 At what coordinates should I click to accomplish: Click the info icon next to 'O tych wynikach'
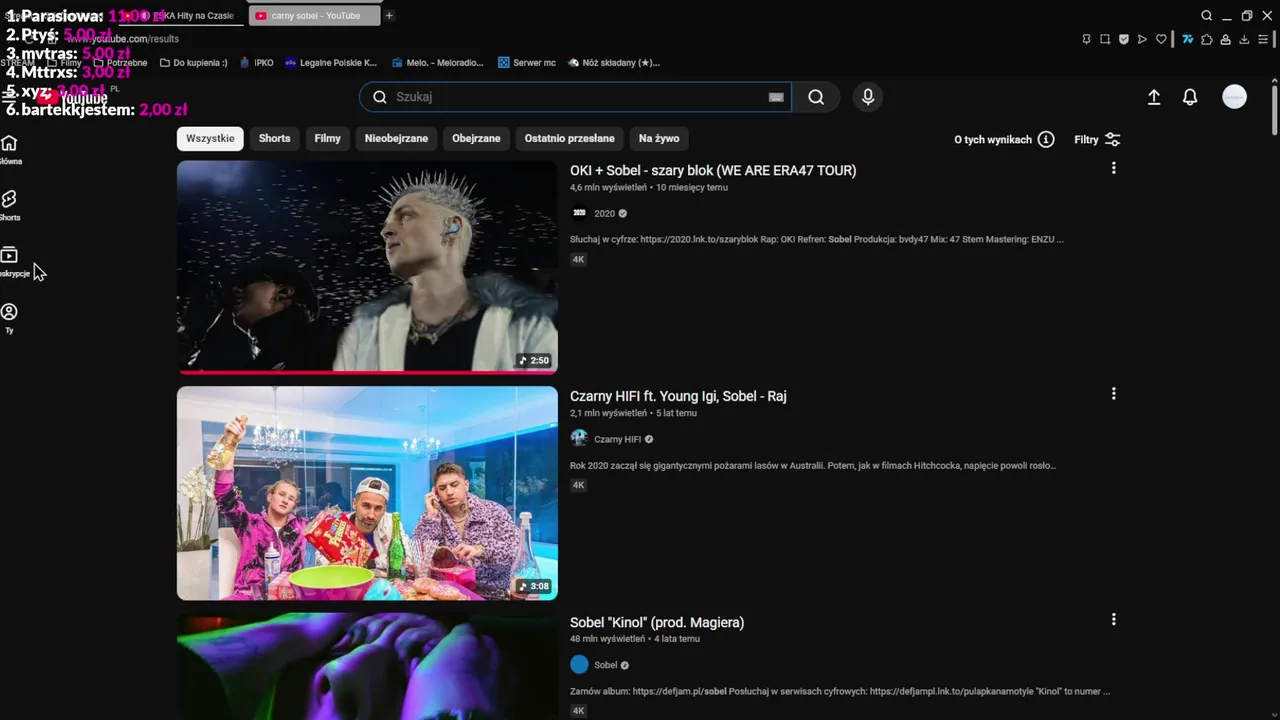tap(1046, 139)
